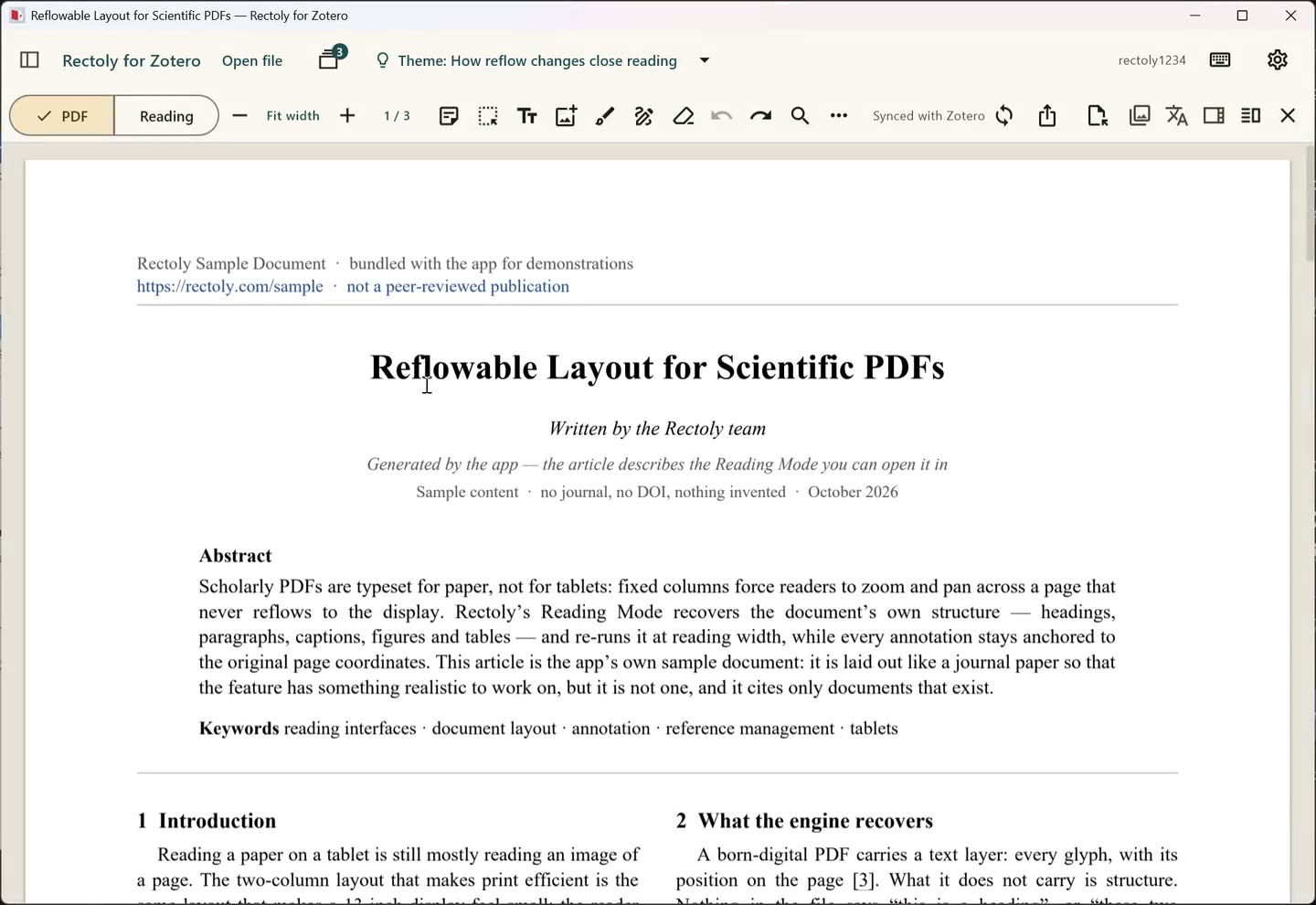
Task: Switch to Reading view mode
Action: [x=166, y=116]
